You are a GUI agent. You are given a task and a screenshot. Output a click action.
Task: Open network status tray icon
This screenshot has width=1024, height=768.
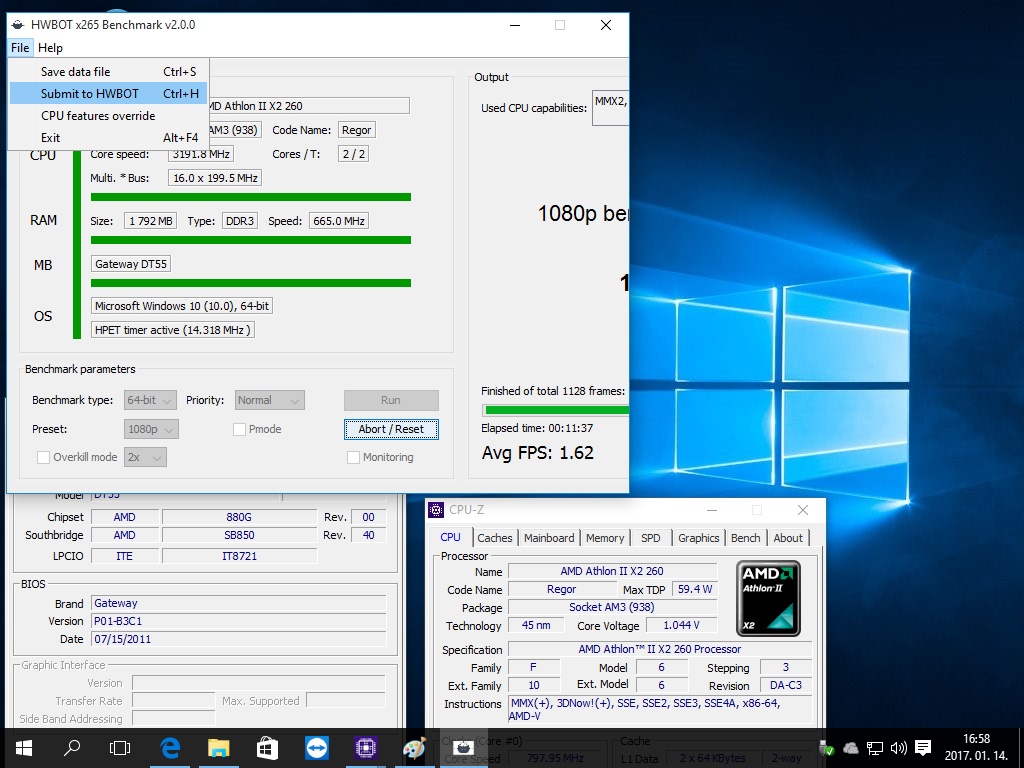click(874, 748)
